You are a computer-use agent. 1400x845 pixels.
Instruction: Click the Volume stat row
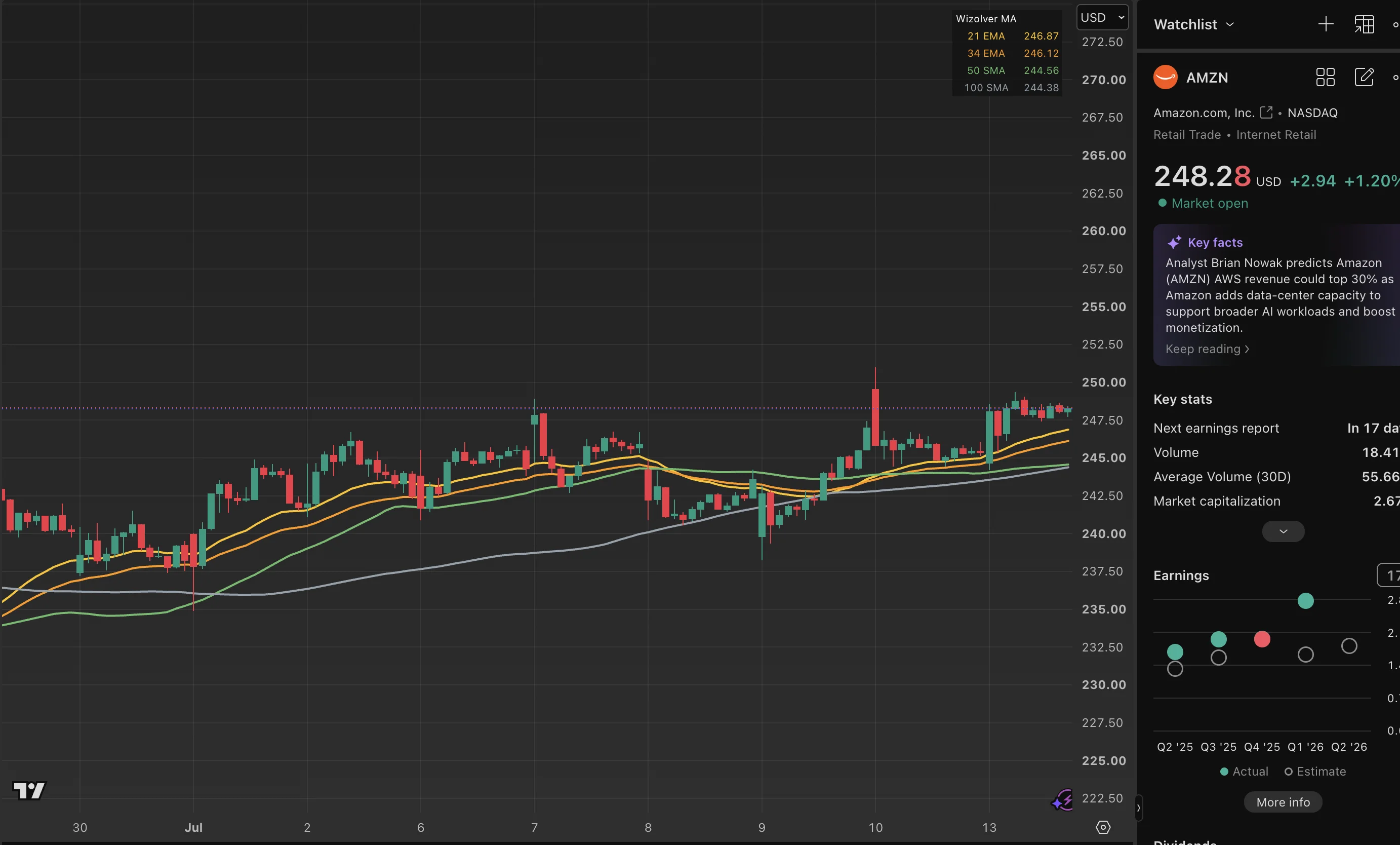pos(1276,452)
